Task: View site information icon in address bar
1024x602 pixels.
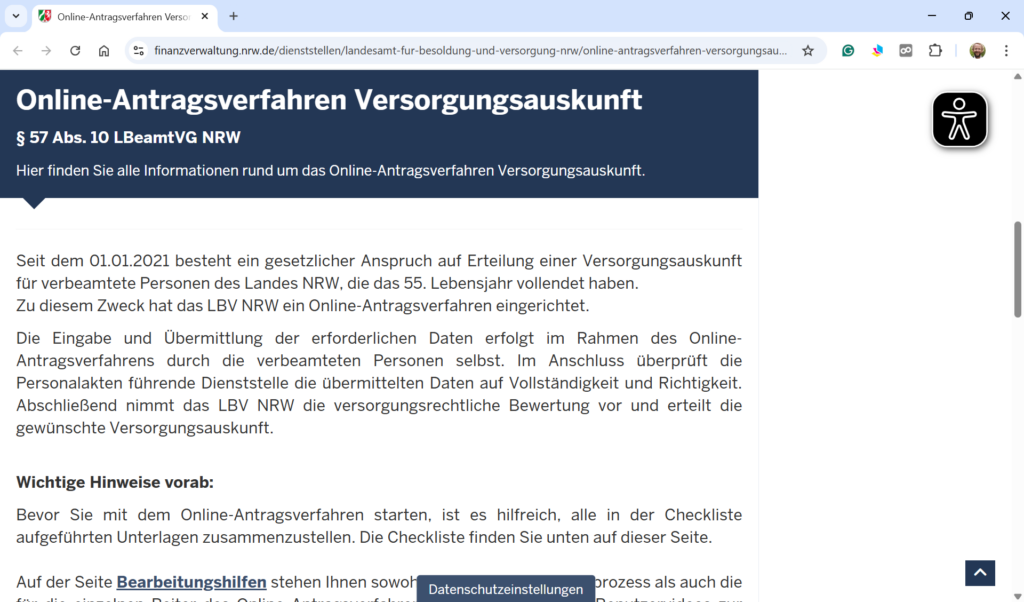Action: (138, 51)
